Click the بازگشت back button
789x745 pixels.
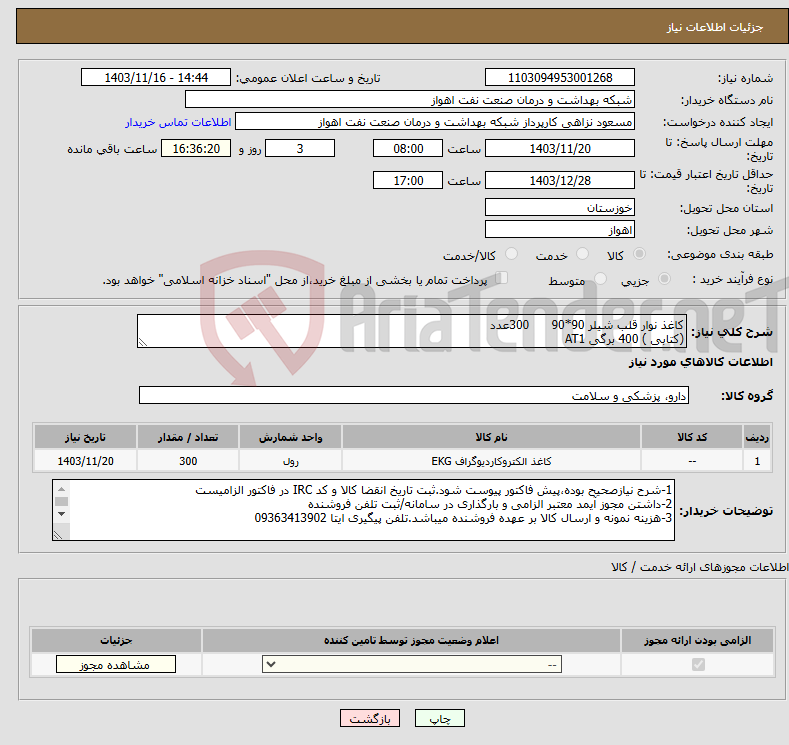coord(370,718)
